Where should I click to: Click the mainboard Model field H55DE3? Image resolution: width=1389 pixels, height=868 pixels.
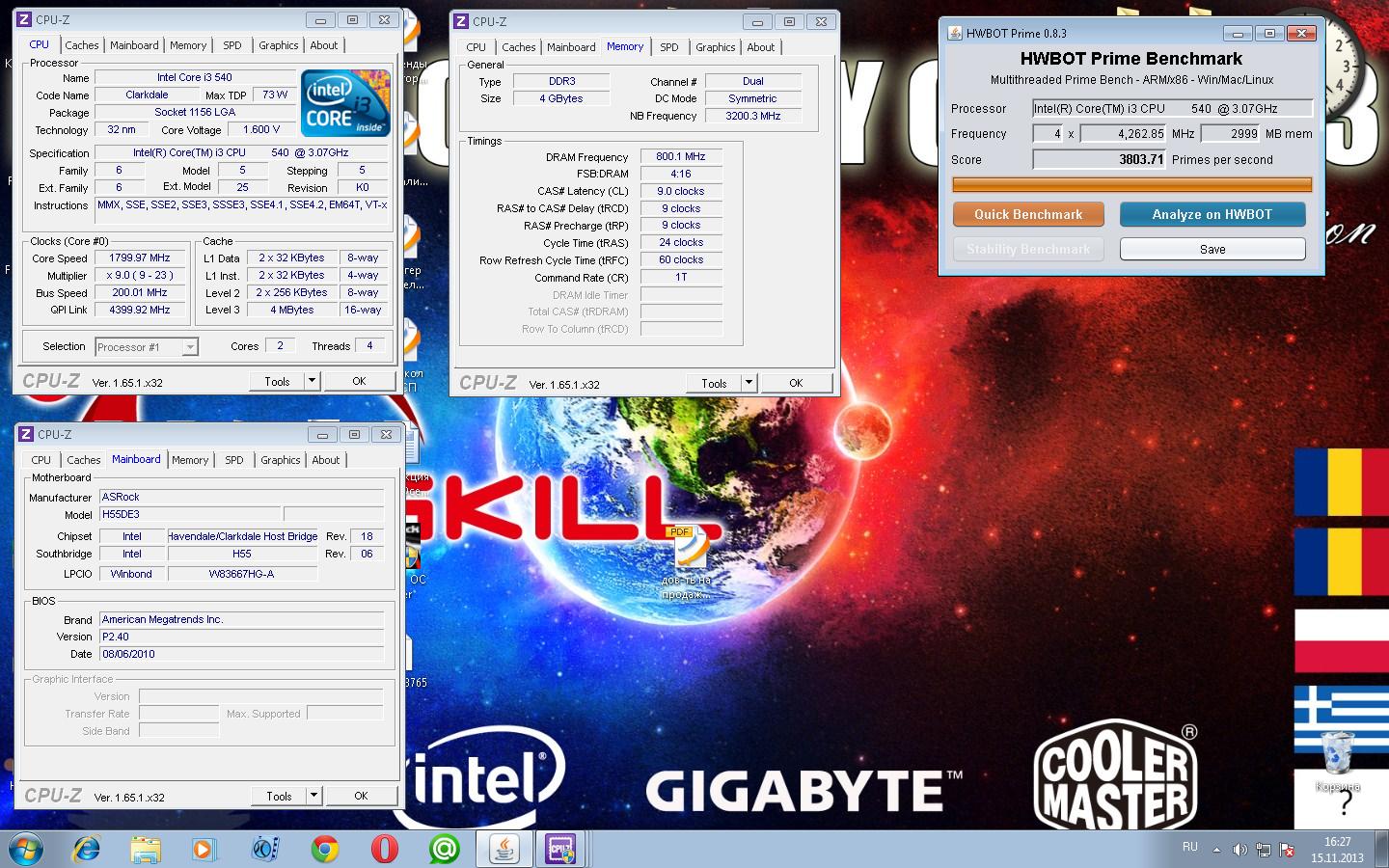190,514
